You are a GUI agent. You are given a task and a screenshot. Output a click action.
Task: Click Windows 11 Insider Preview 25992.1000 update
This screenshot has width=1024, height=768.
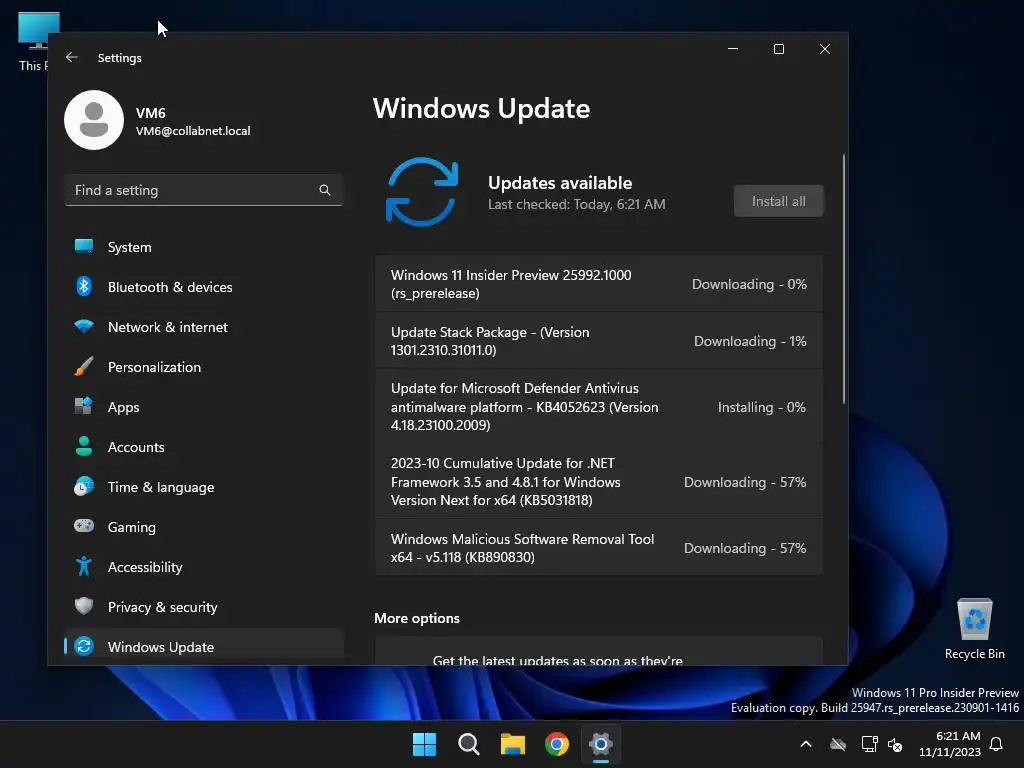pos(598,284)
